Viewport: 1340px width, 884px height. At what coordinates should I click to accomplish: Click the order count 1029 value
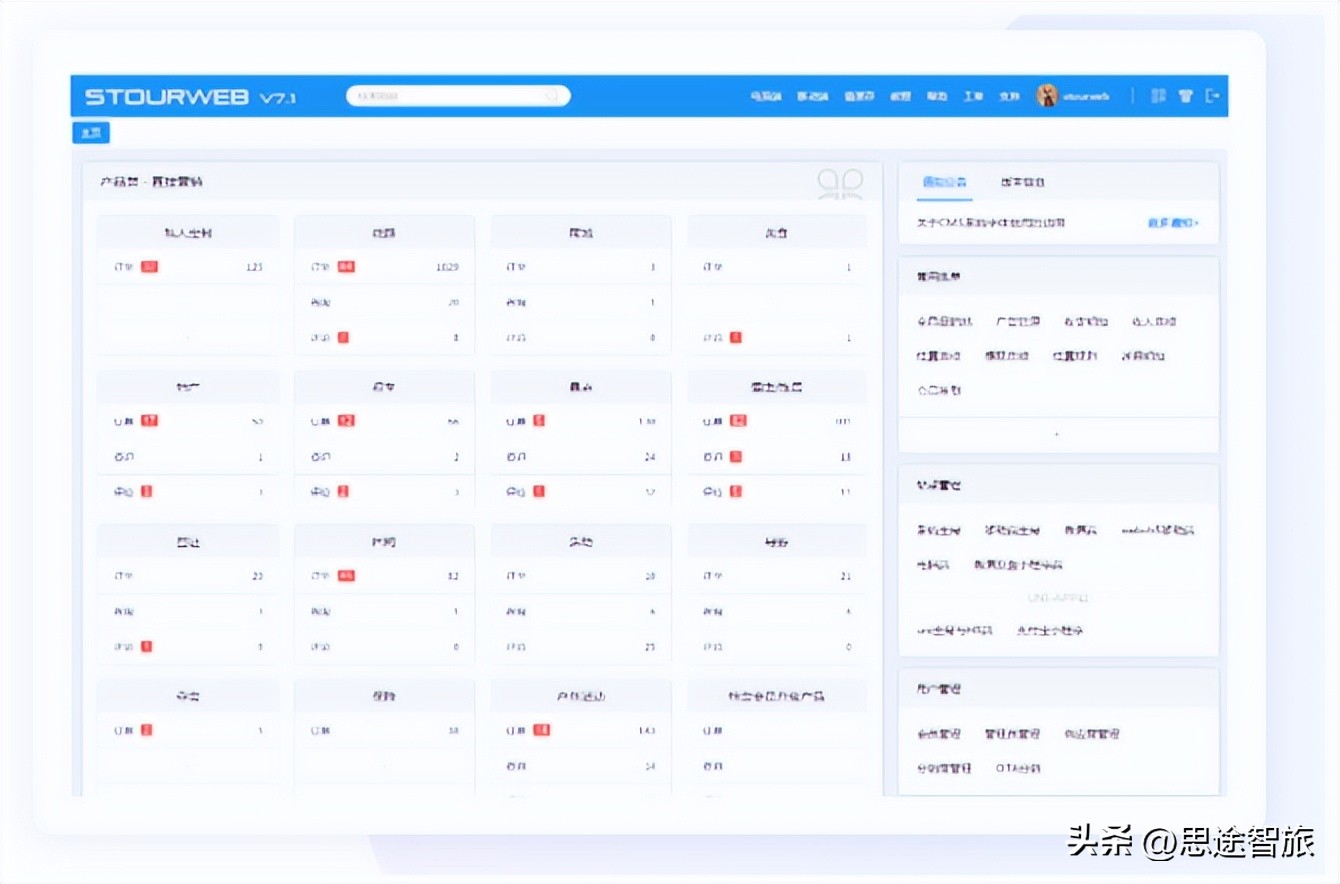(x=447, y=267)
